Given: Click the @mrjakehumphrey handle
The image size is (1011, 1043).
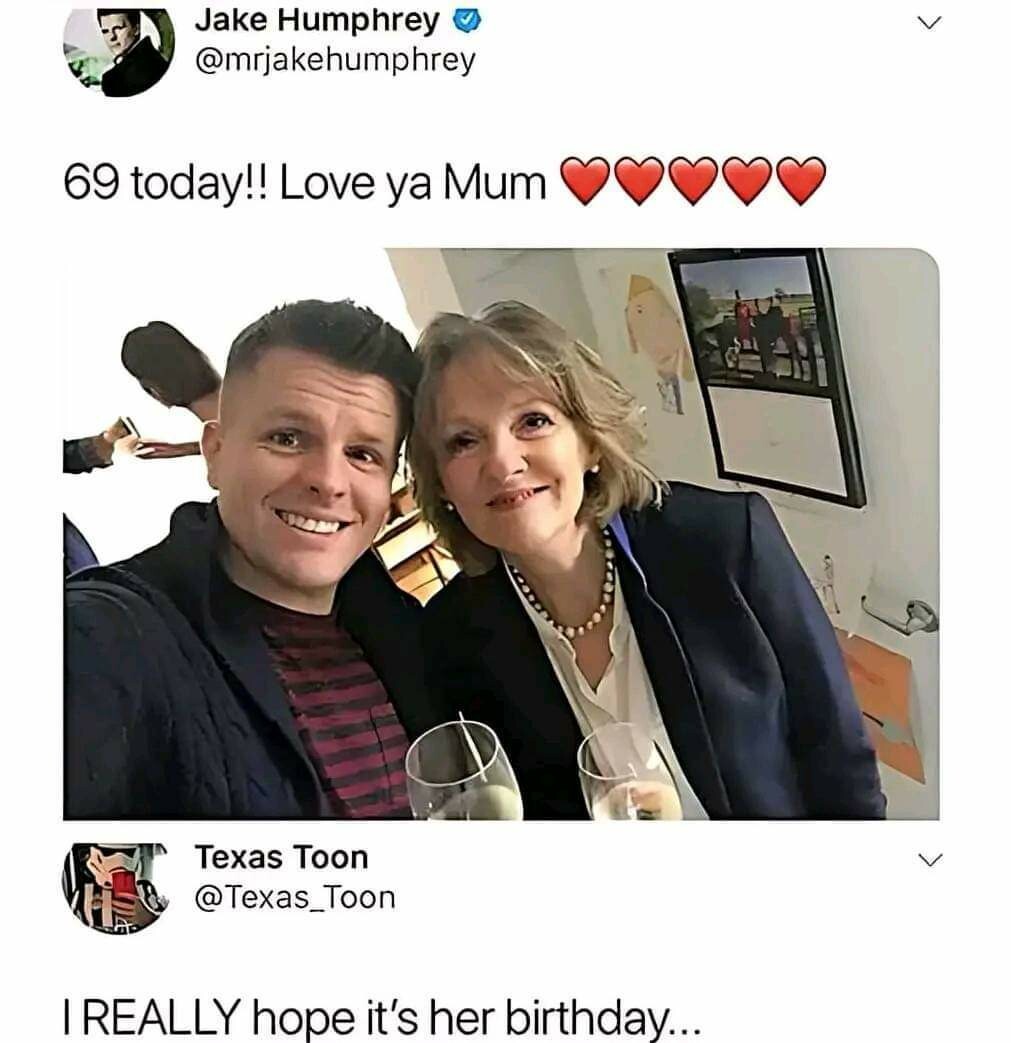Looking at the screenshot, I should click(x=335, y=61).
